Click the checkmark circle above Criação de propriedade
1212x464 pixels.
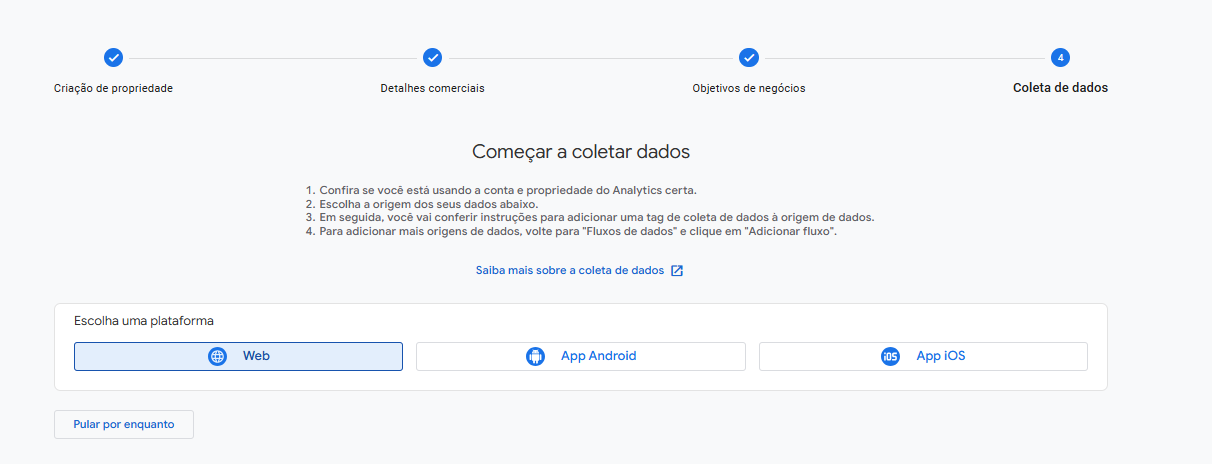pos(113,58)
